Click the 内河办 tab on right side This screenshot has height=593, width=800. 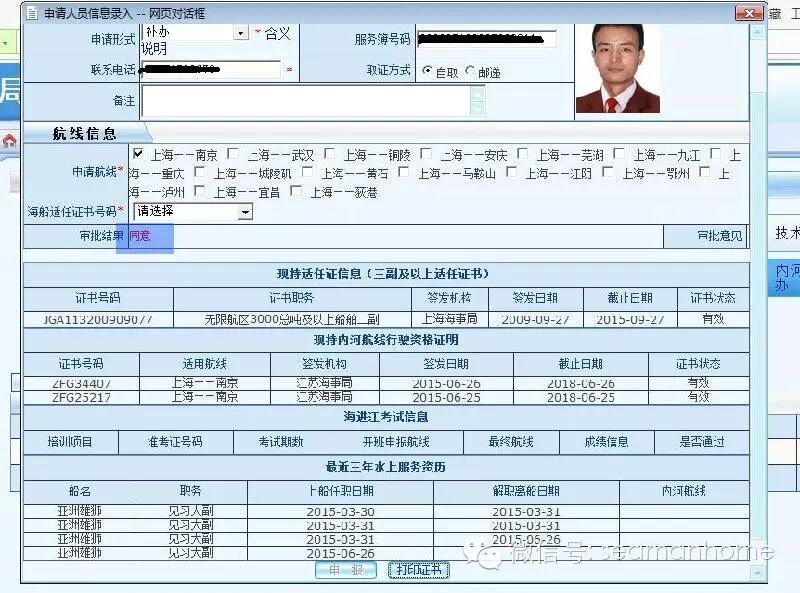click(x=784, y=278)
